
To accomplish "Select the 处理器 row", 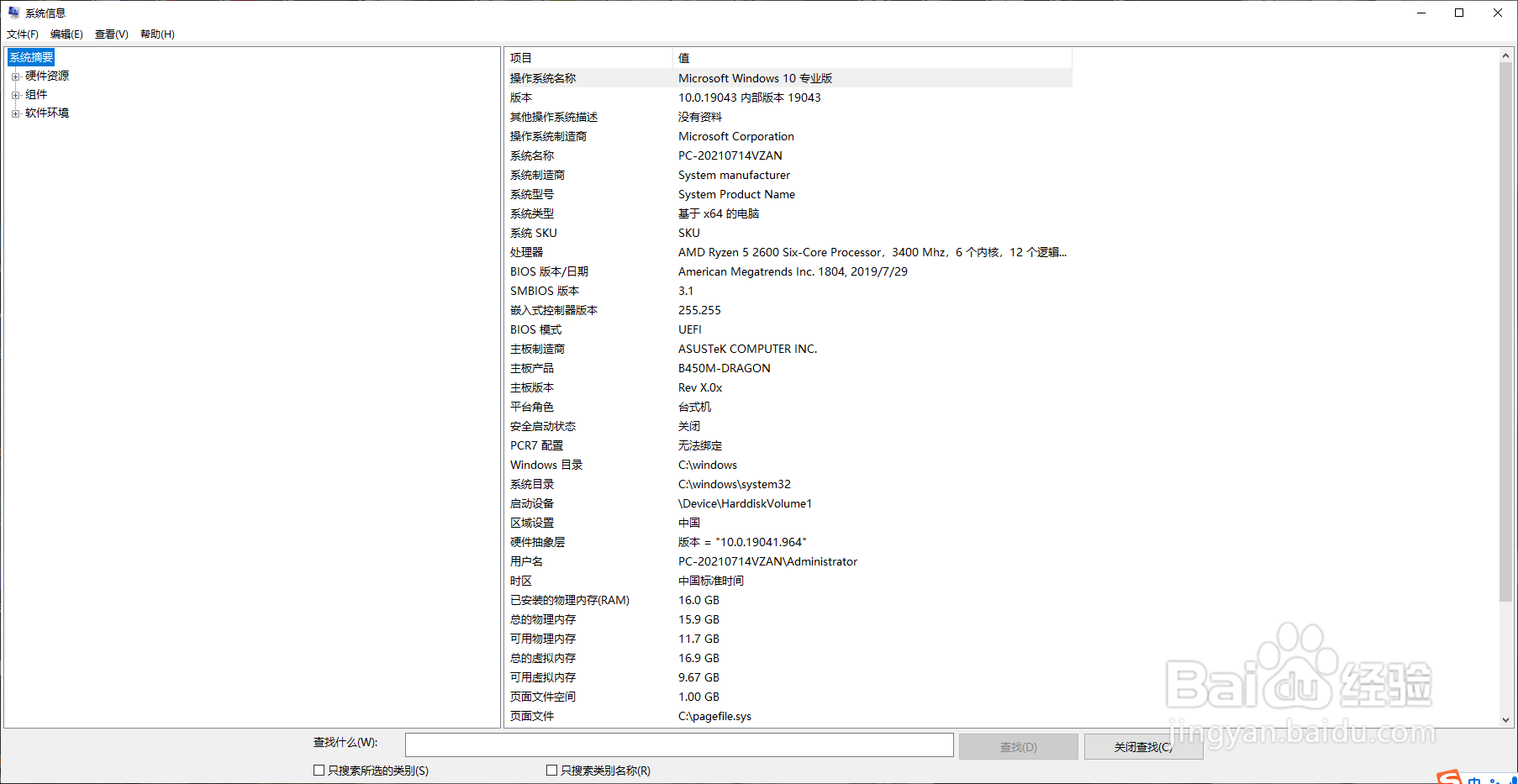I will (788, 252).
